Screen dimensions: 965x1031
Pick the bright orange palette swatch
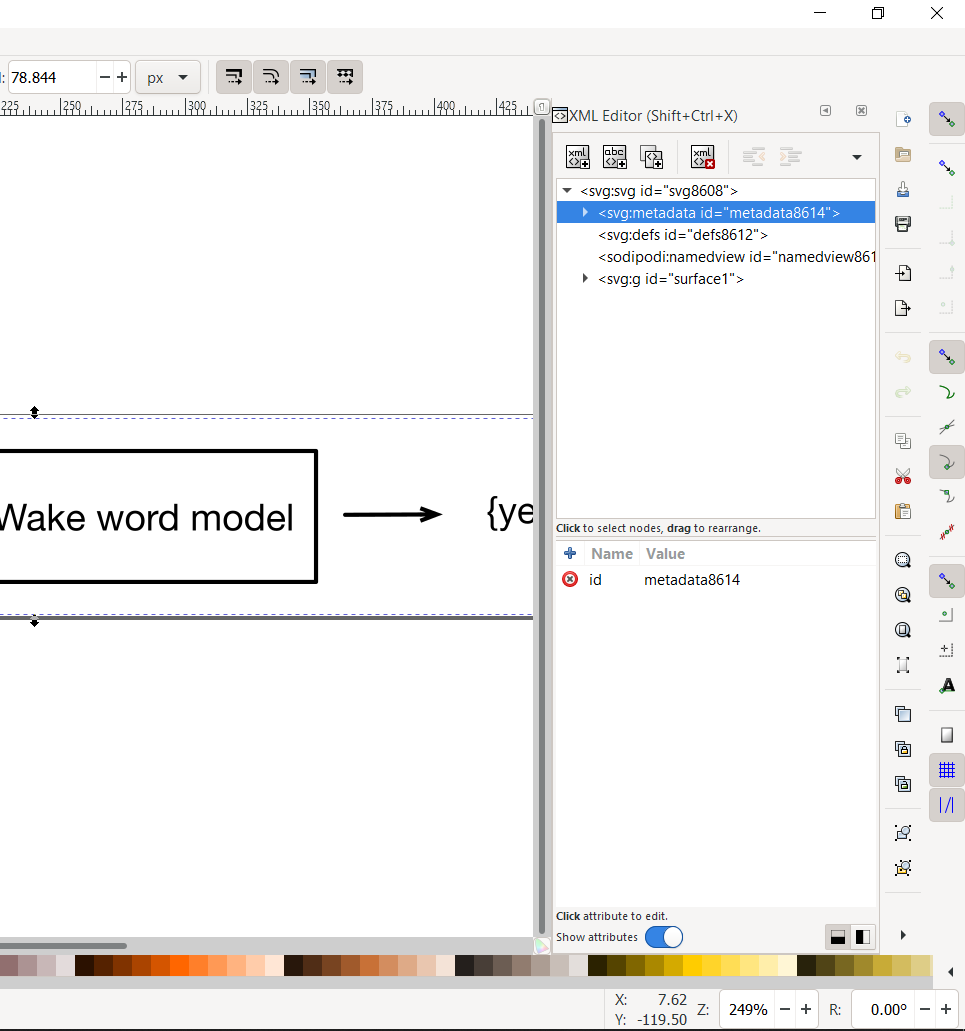179,965
